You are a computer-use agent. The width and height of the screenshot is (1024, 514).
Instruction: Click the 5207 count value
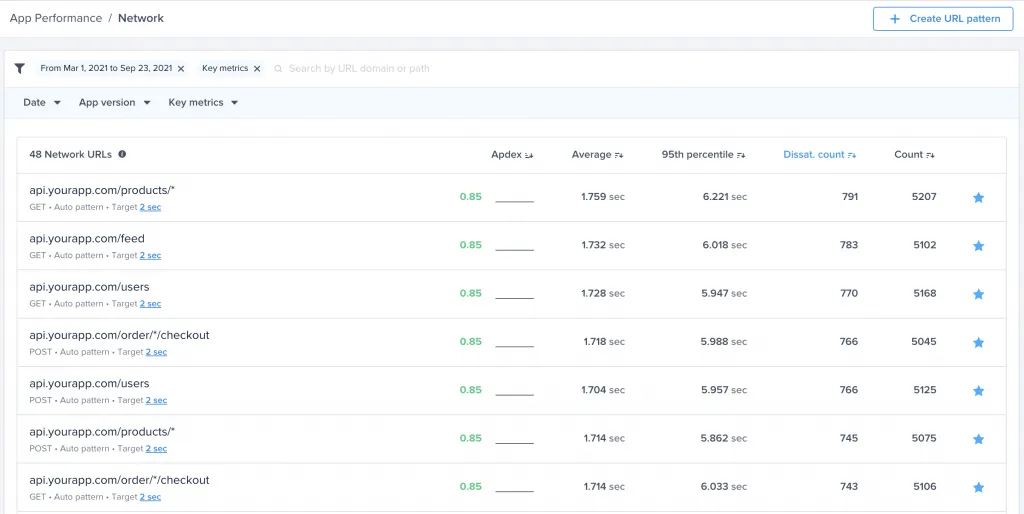point(925,197)
